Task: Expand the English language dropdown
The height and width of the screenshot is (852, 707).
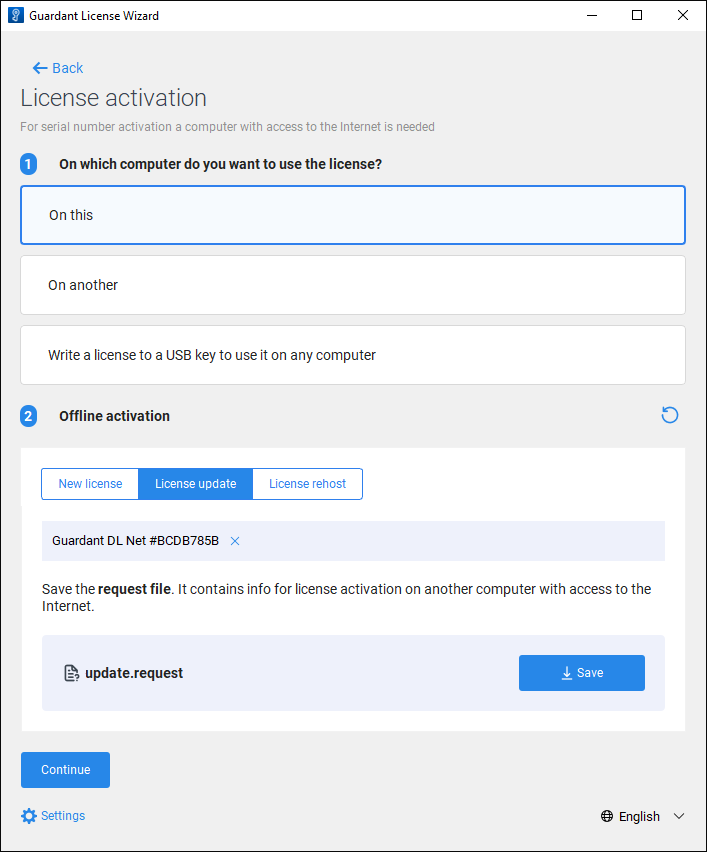Action: click(x=679, y=816)
